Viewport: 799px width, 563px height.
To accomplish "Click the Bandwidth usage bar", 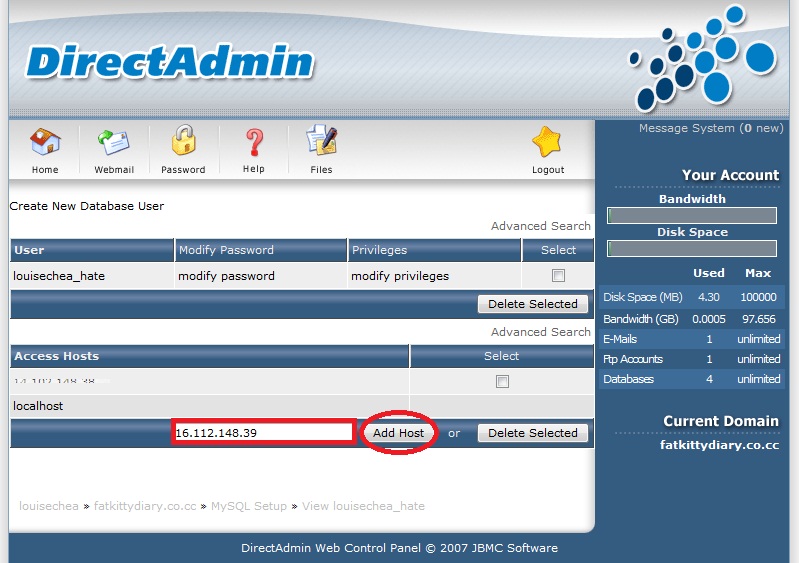I will tap(692, 216).
